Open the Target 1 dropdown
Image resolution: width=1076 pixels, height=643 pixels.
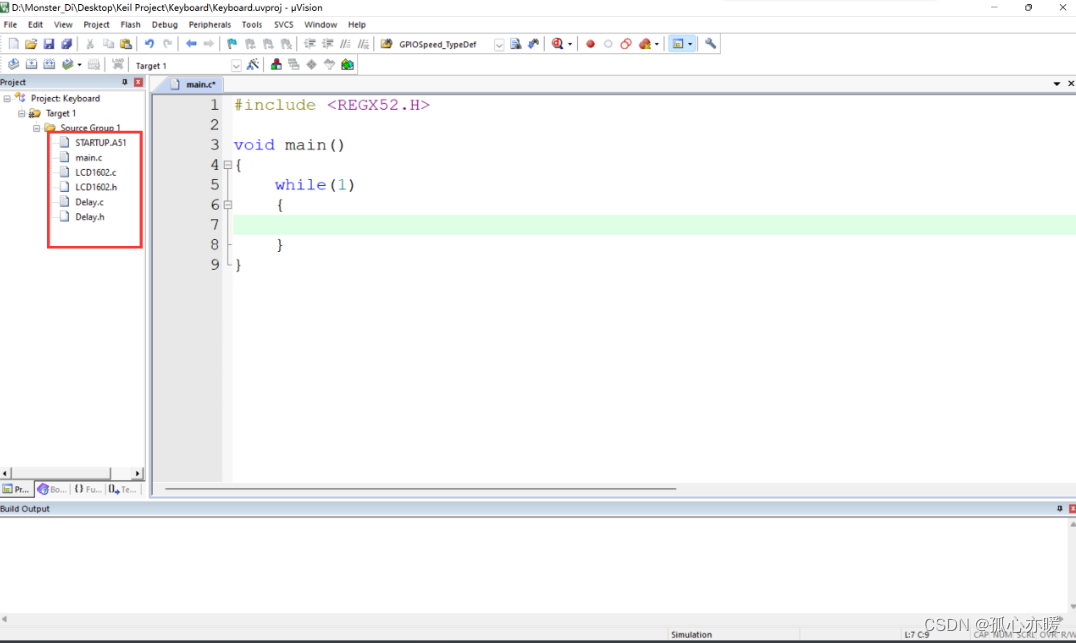pos(236,66)
